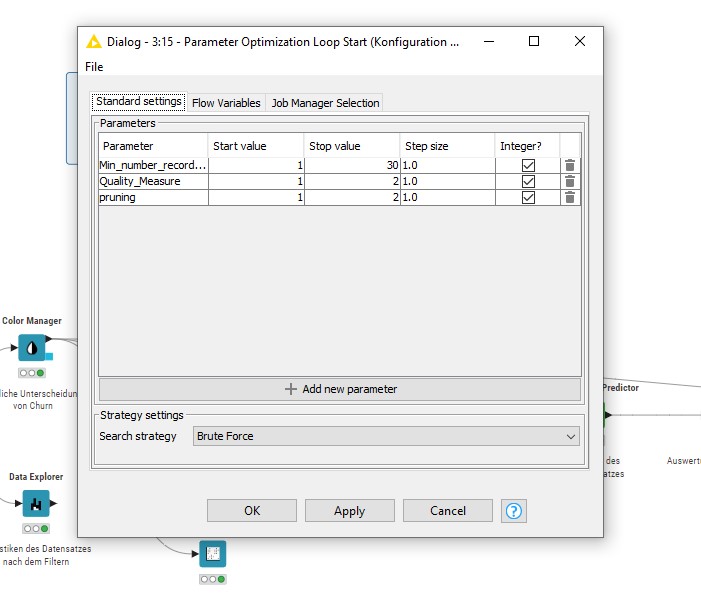Image resolution: width=701 pixels, height=593 pixels.
Task: Delete the Quality_Measure parameter row
Action: tap(570, 182)
